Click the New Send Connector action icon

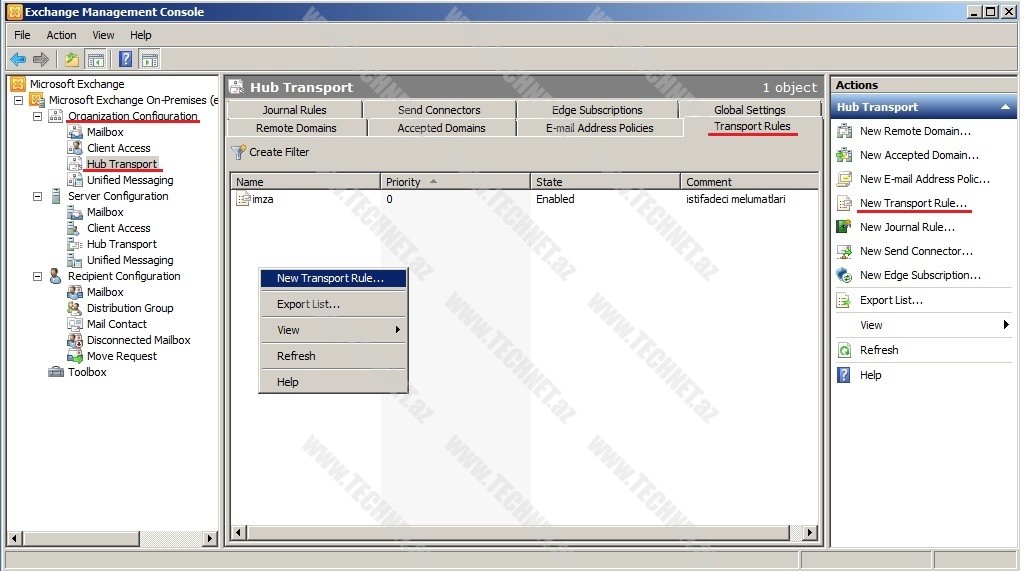pos(843,251)
